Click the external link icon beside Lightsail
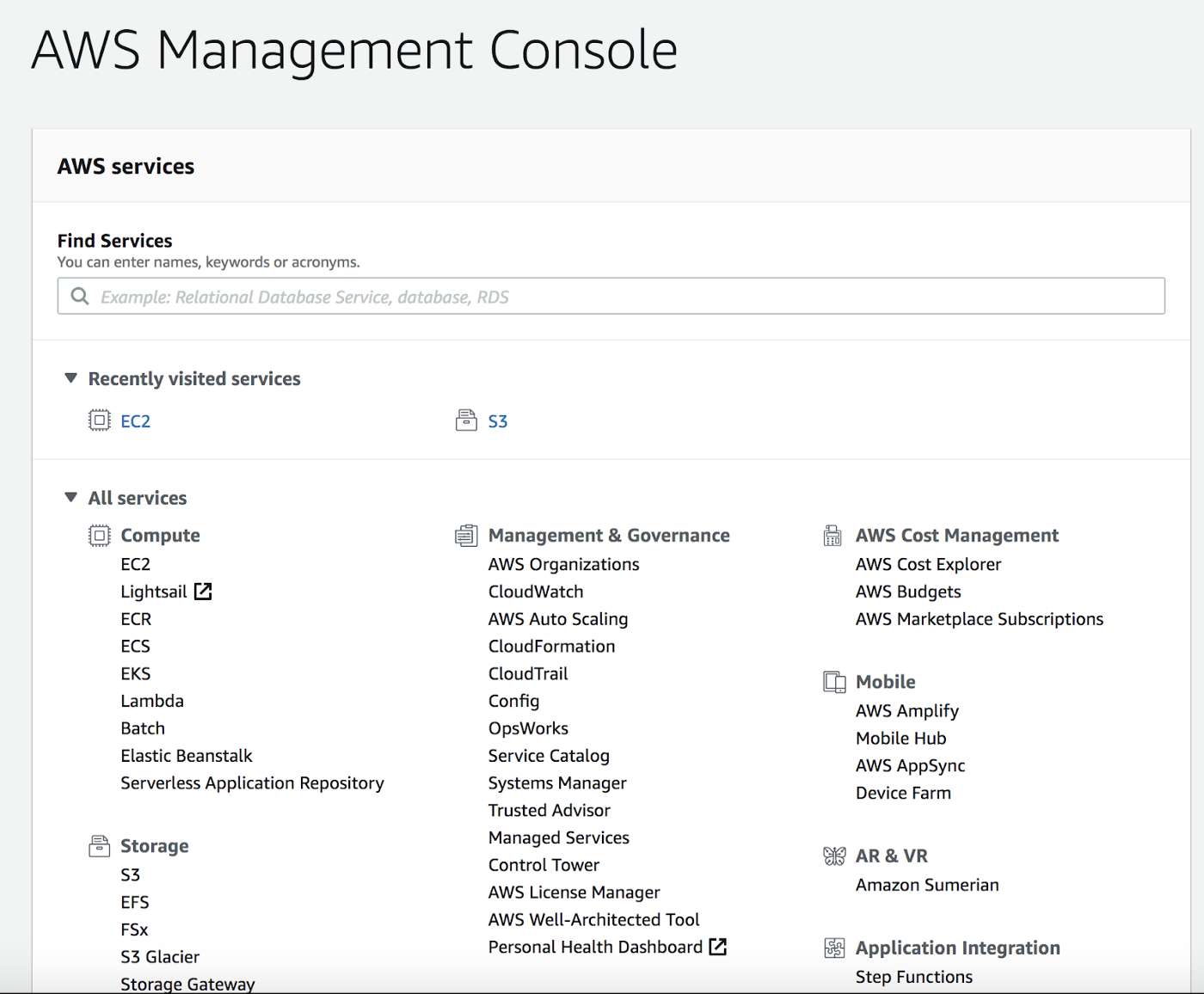Image resolution: width=1204 pixels, height=994 pixels. pyautogui.click(x=203, y=592)
